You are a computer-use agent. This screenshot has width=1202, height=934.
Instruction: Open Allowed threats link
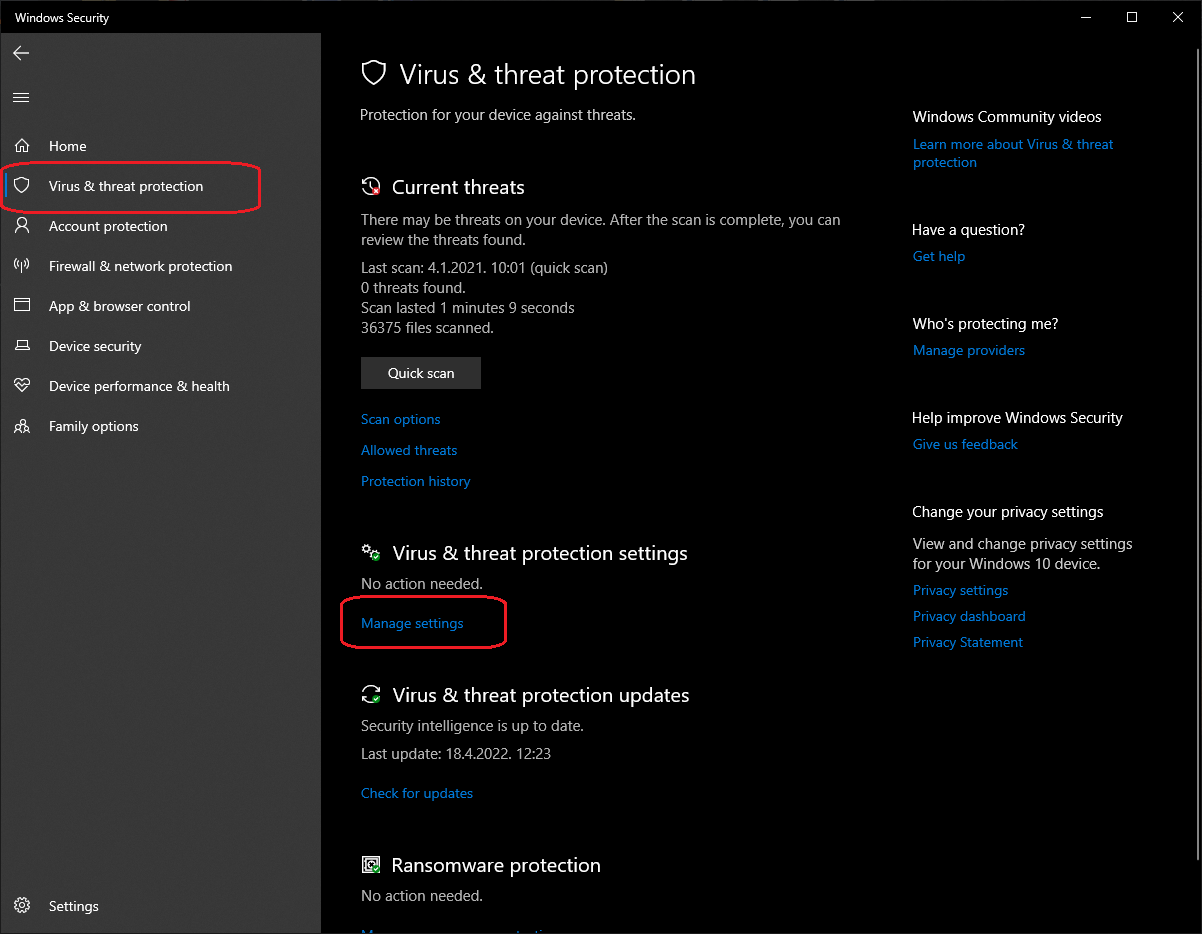click(409, 450)
